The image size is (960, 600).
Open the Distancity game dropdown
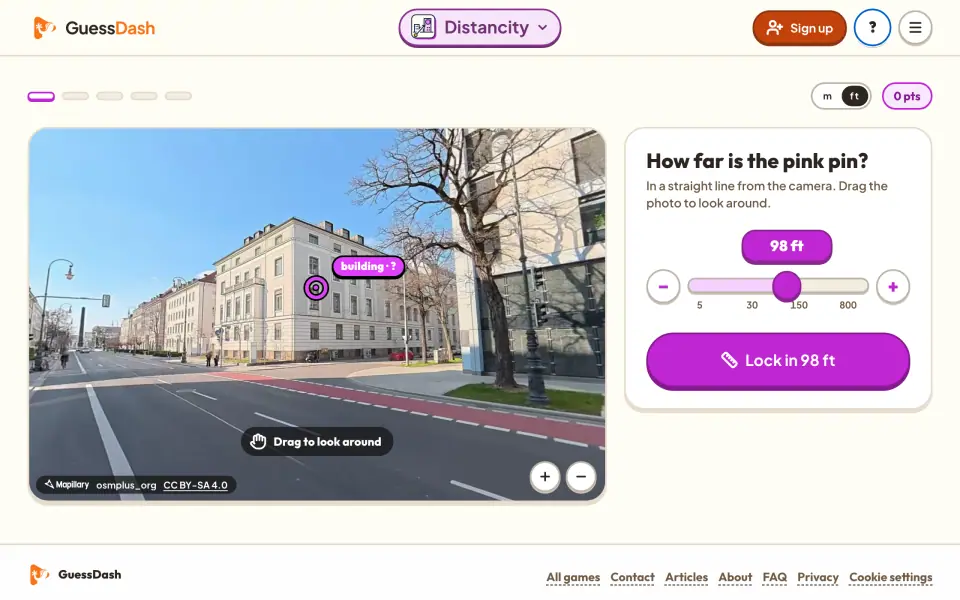point(479,28)
